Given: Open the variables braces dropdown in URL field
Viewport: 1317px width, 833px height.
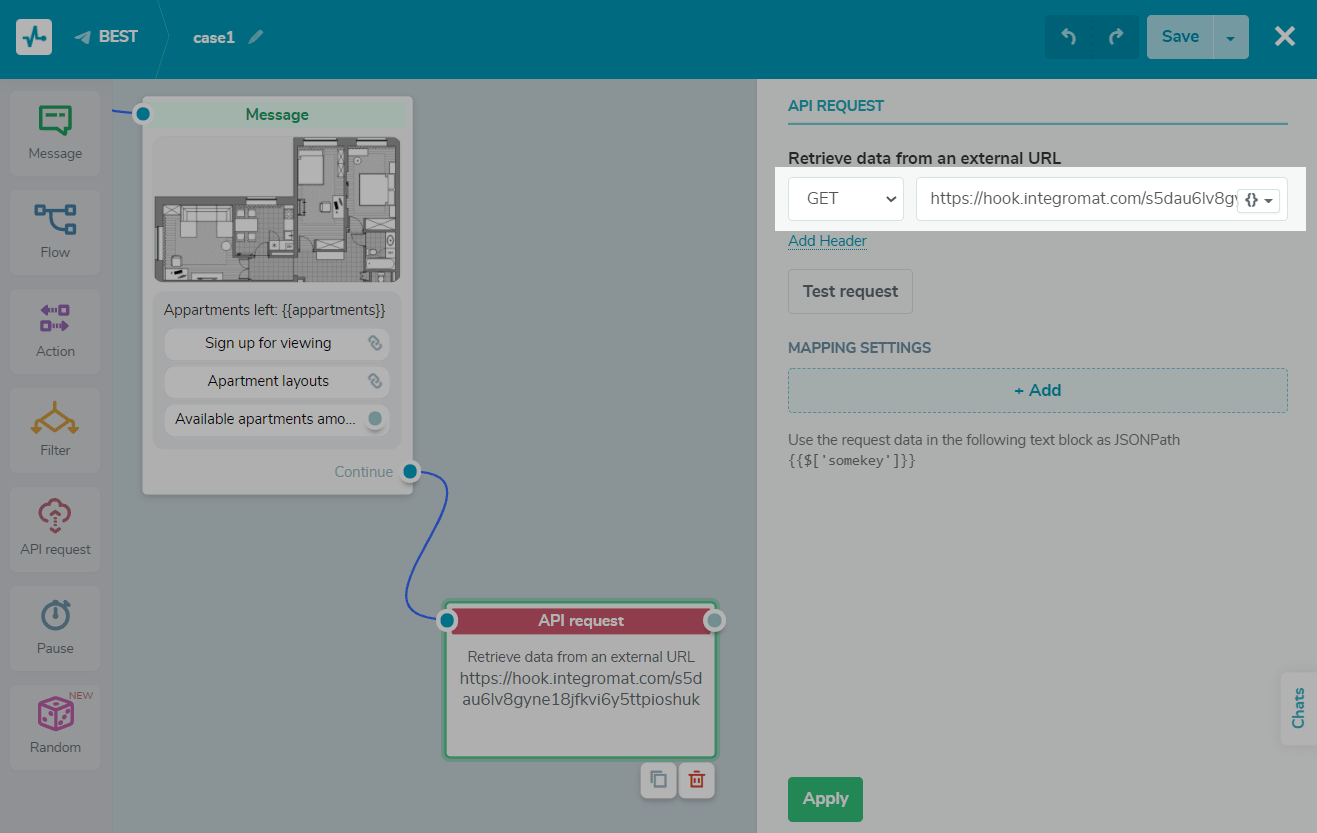Looking at the screenshot, I should click(1259, 200).
